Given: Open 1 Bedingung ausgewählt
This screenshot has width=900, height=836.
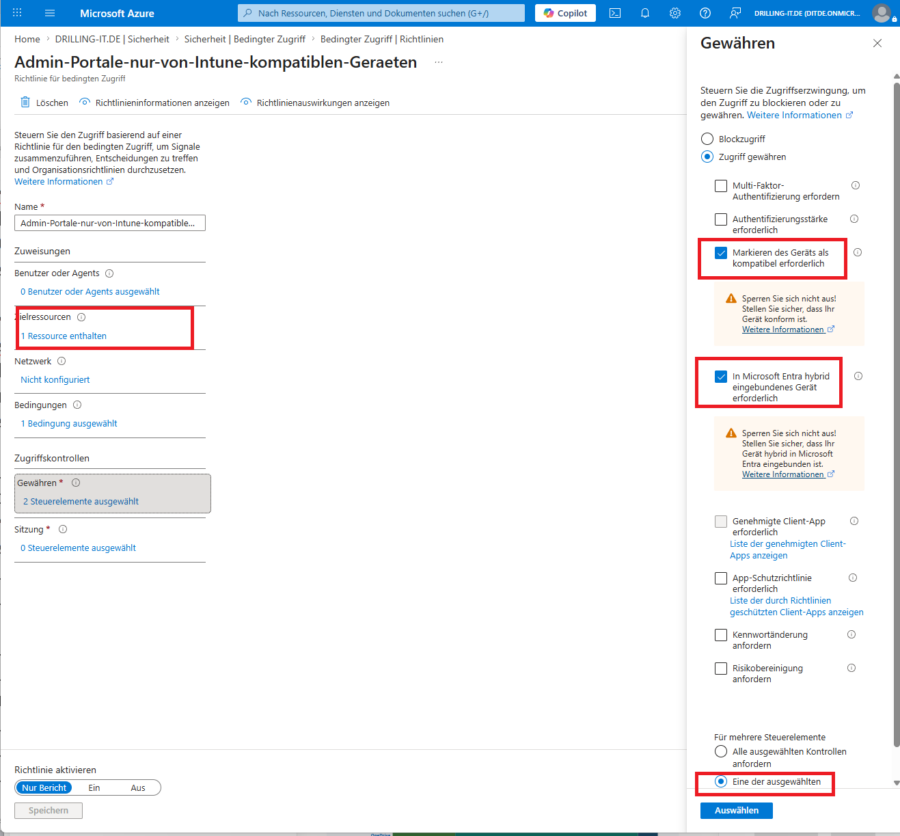Looking at the screenshot, I should point(69,423).
